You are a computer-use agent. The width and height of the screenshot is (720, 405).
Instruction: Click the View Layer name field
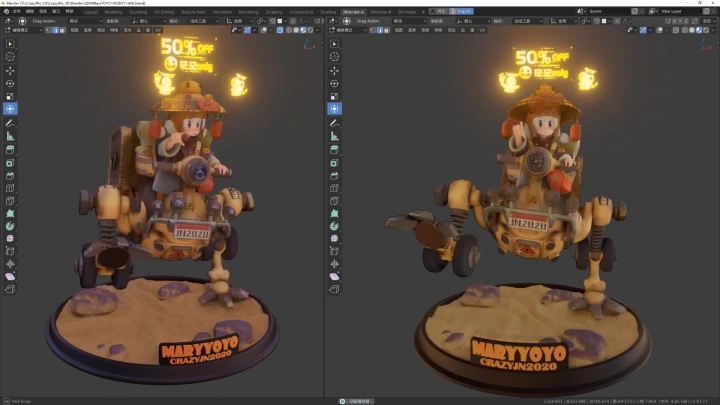pyautogui.click(x=681, y=11)
